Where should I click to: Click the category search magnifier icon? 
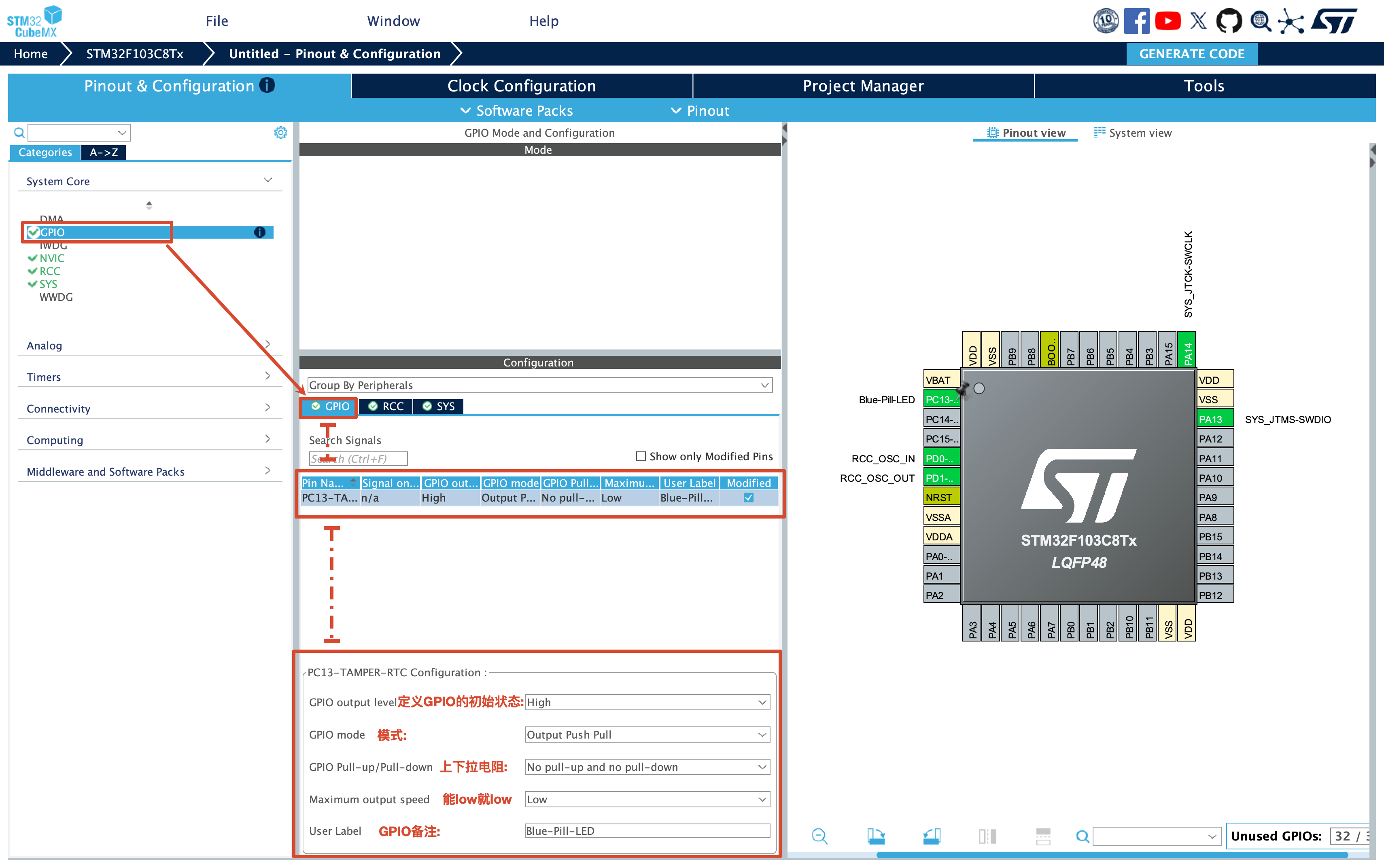(x=19, y=133)
